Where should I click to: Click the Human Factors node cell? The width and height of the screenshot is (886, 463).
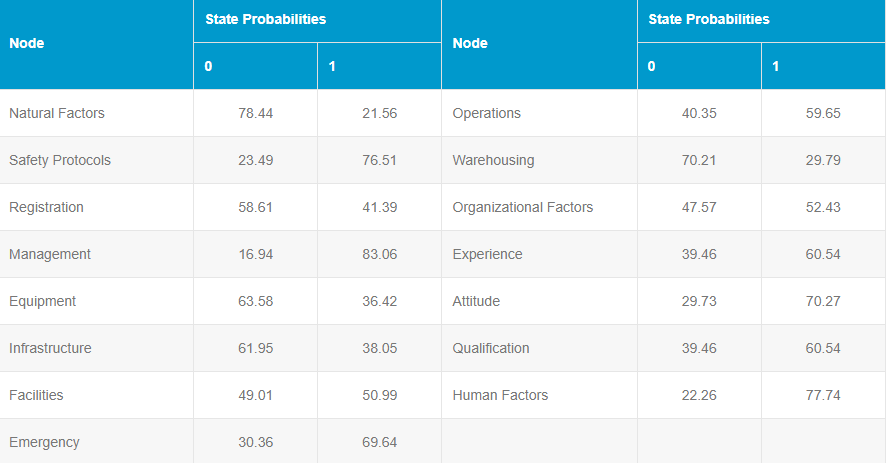click(x=501, y=395)
